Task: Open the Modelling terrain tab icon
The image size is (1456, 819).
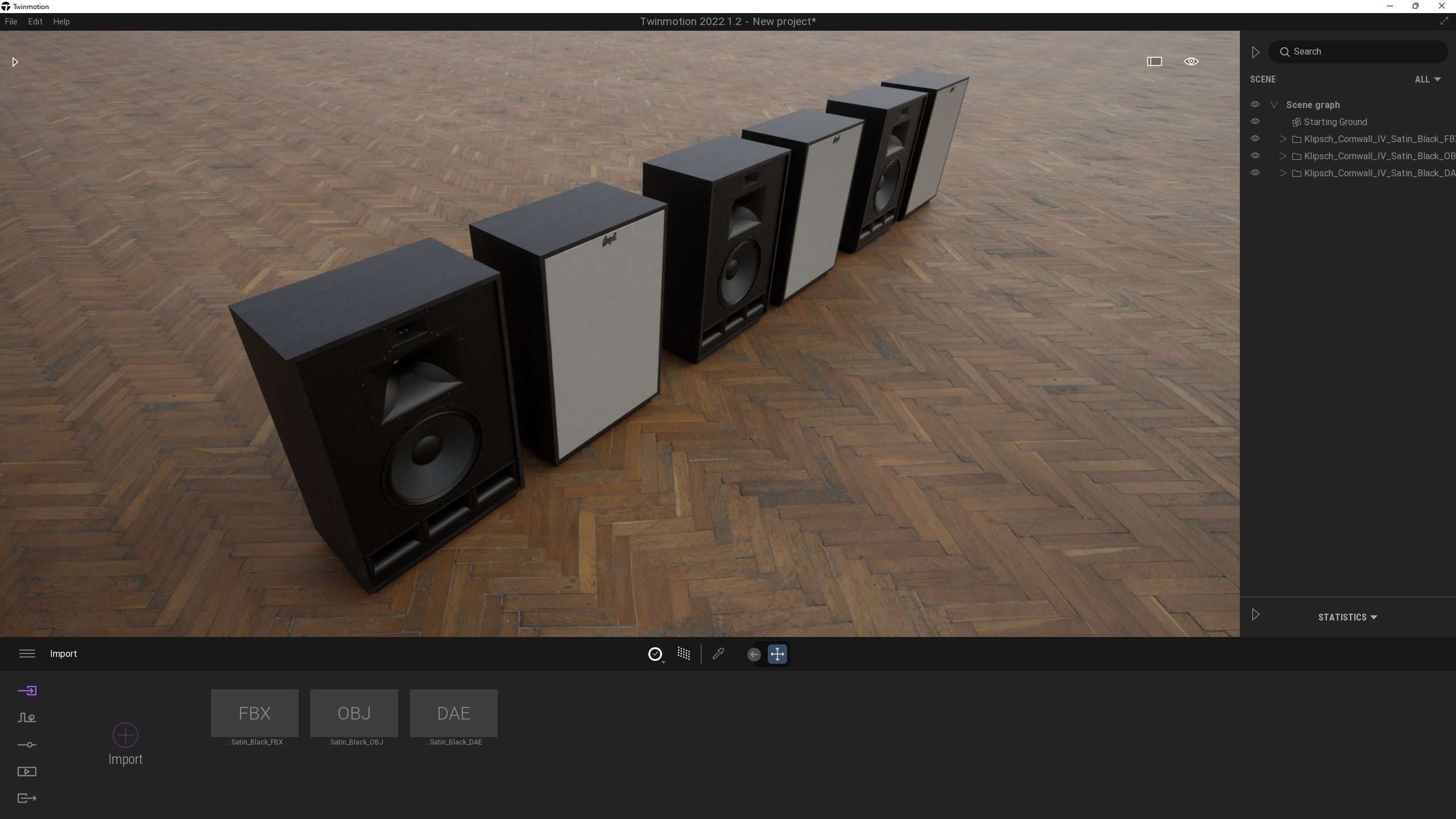Action: (27, 718)
